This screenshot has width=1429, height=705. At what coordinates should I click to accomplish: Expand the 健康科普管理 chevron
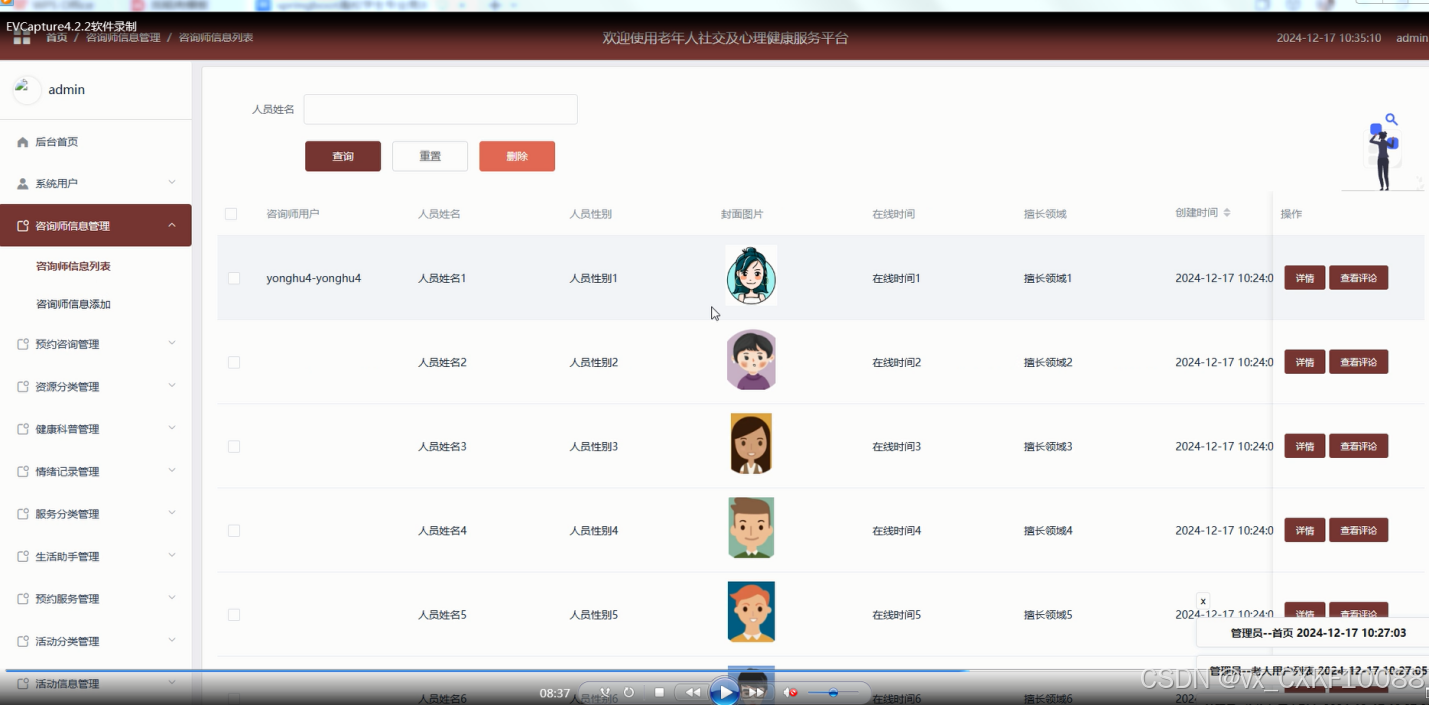coord(172,428)
